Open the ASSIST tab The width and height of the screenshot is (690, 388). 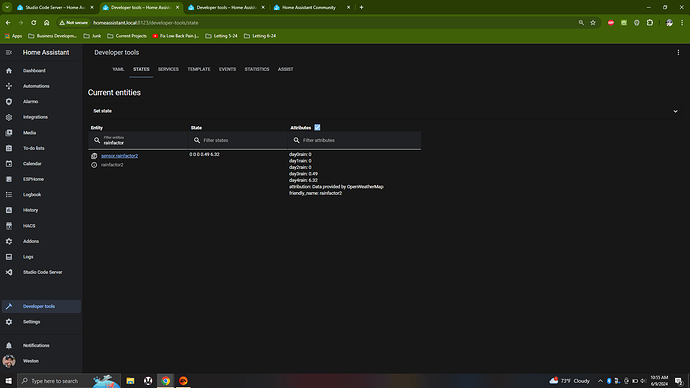tap(286, 70)
